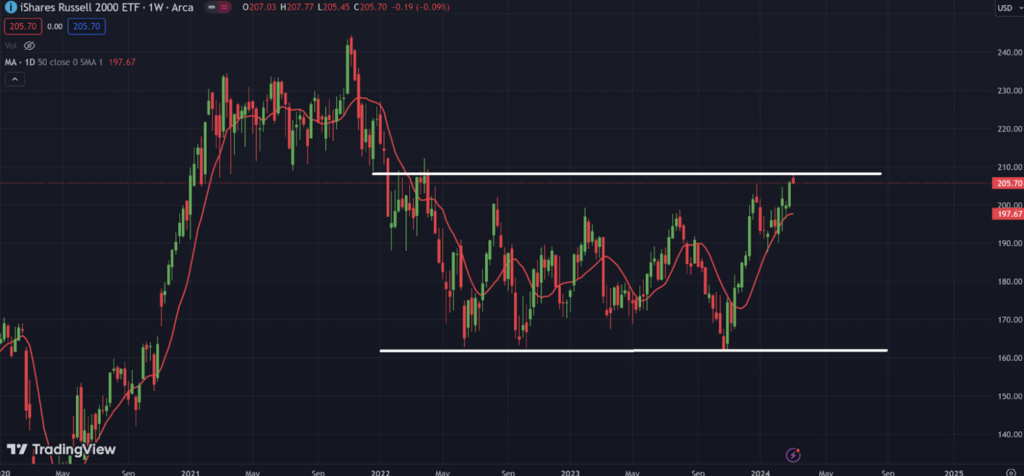This screenshot has height=476, width=1024.
Task: Click the 2023 label on time axis
Action: [570, 471]
